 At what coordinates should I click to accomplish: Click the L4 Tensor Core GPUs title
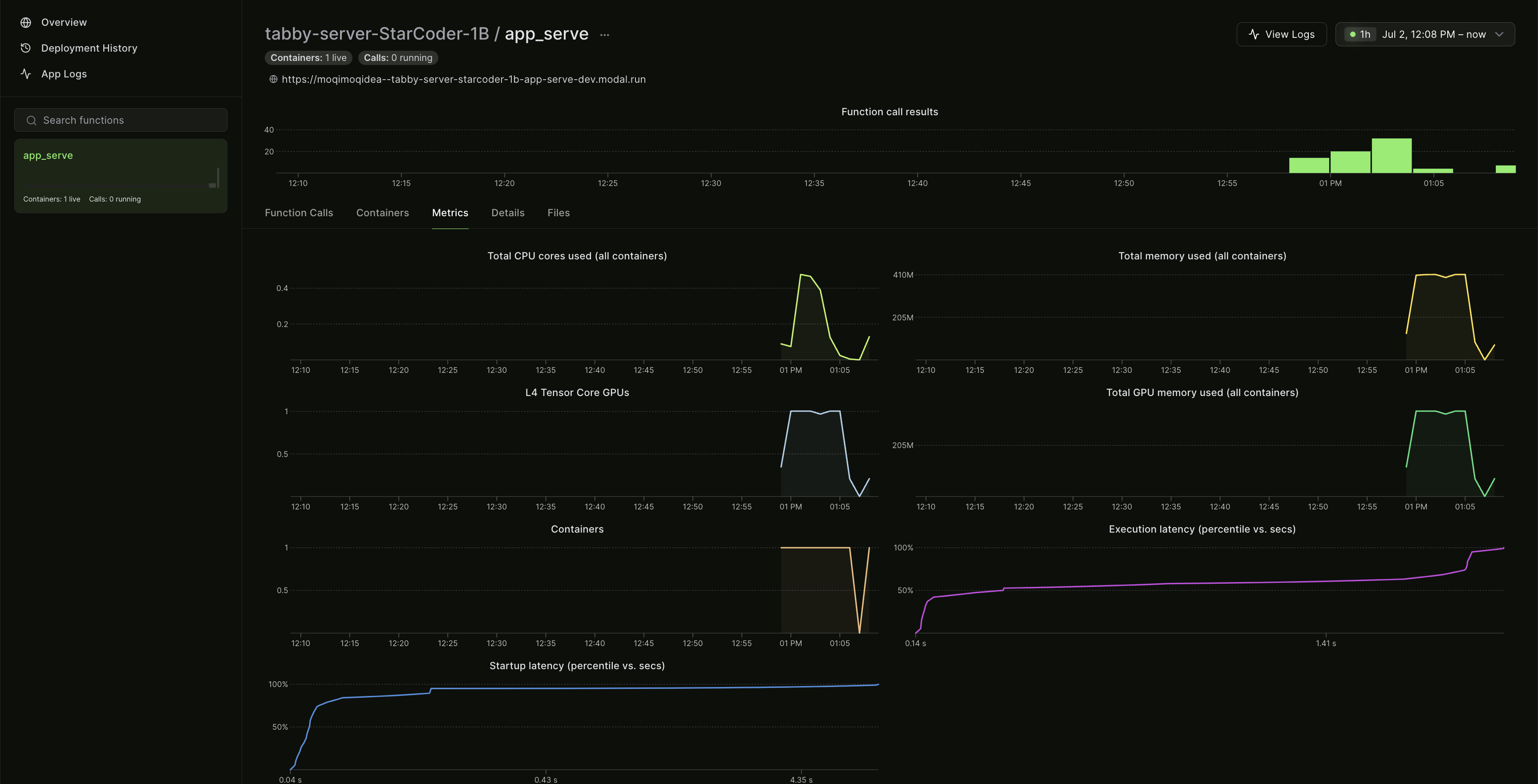(x=577, y=392)
